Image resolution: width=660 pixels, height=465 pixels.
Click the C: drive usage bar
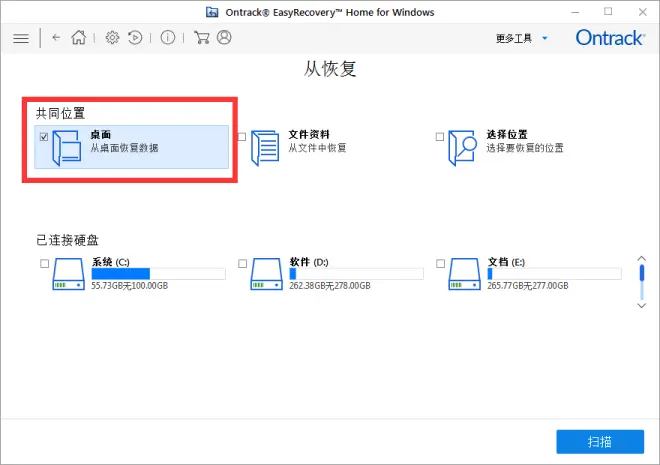tap(159, 274)
